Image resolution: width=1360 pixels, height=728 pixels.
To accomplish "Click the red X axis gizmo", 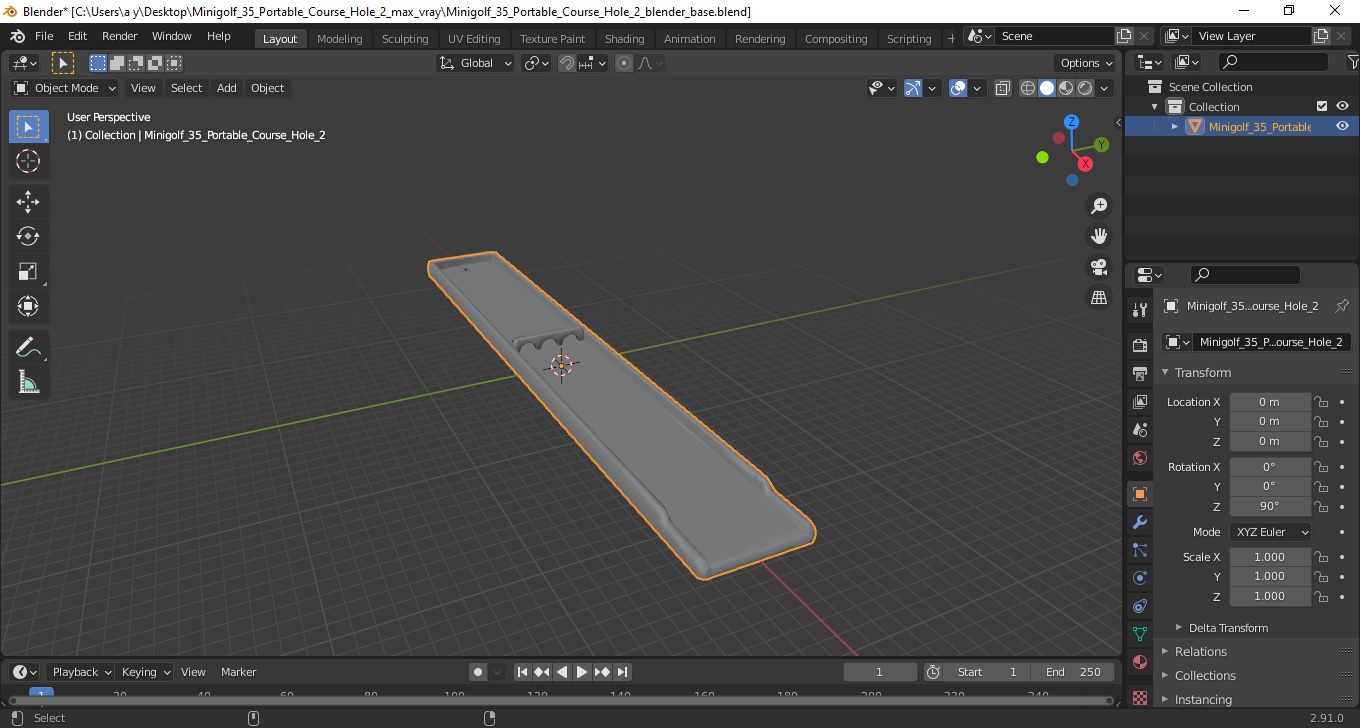I will click(1085, 163).
